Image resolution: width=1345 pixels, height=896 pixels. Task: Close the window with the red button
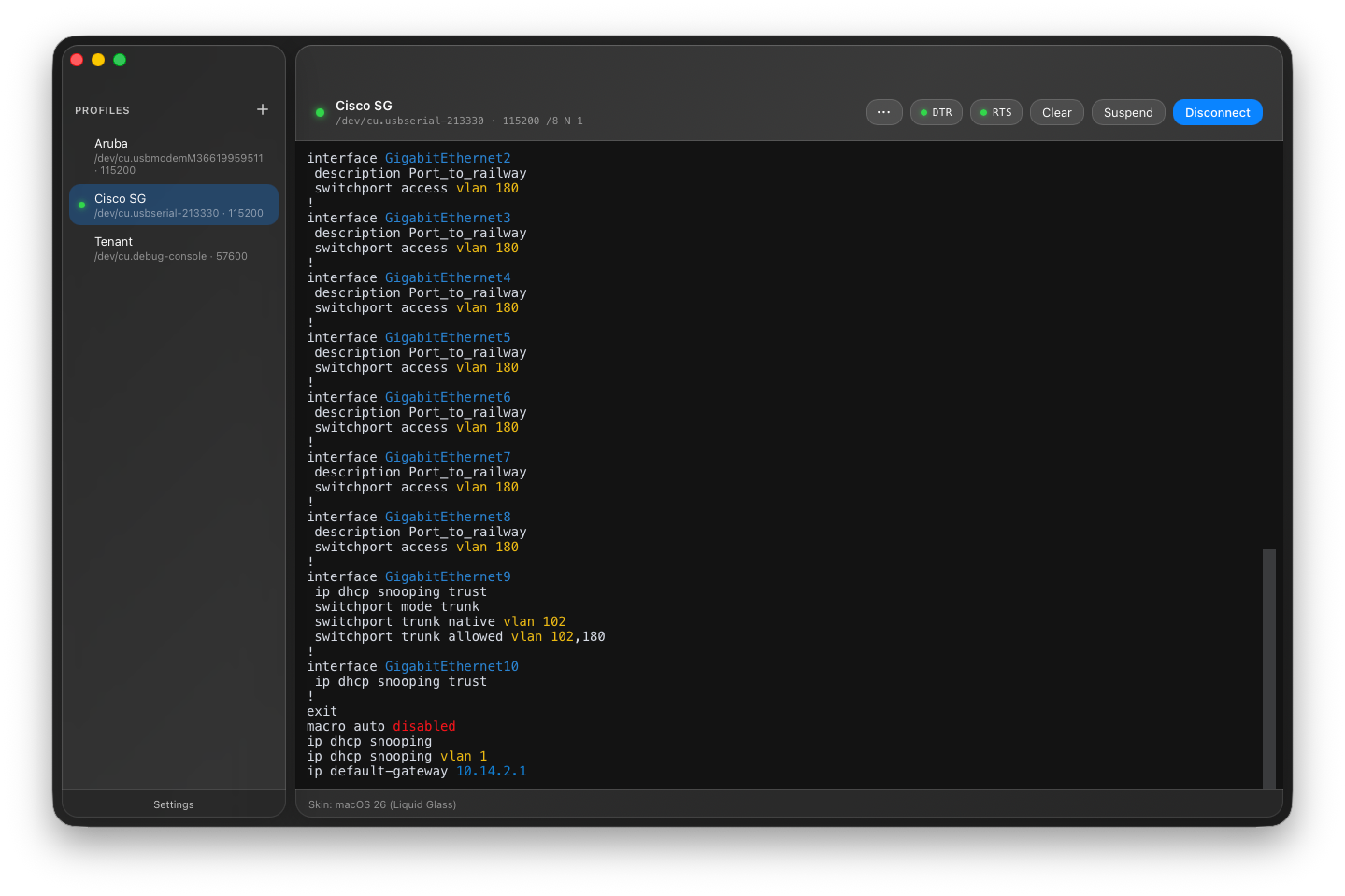[77, 60]
